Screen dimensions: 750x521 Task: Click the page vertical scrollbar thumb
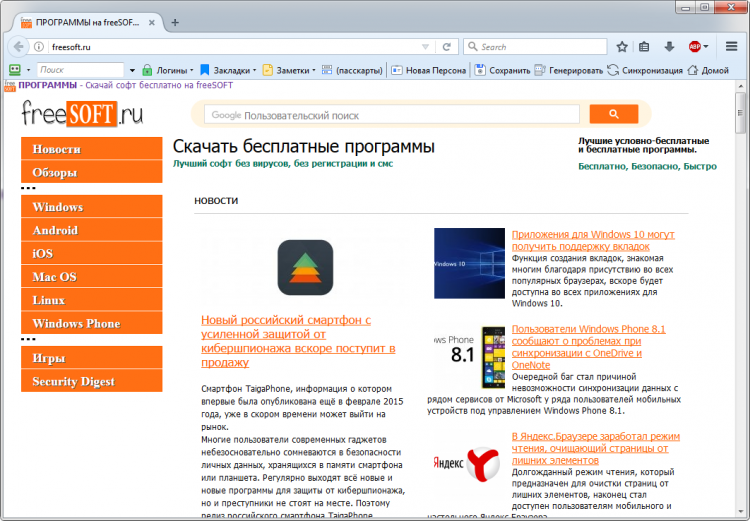point(740,113)
